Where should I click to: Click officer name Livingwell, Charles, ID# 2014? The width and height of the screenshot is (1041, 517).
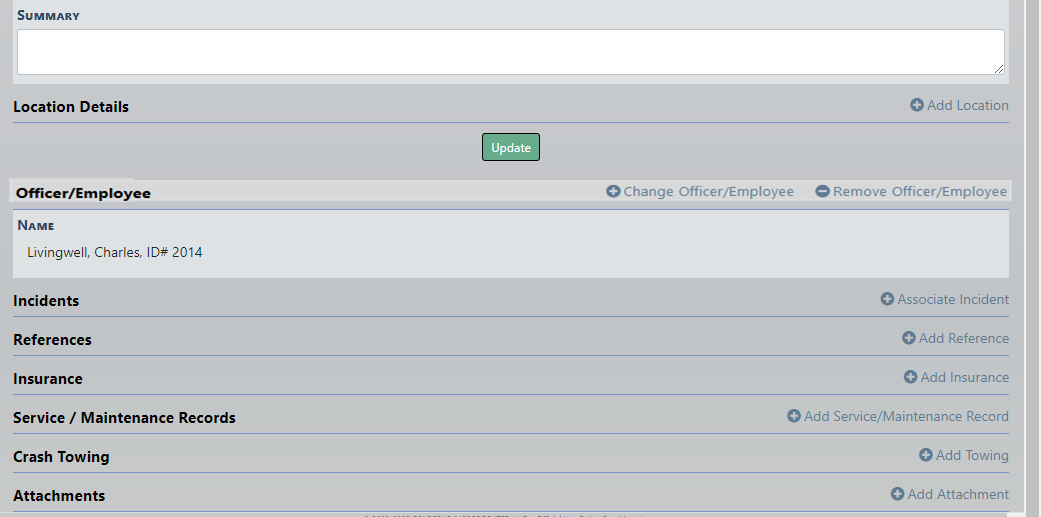(x=115, y=252)
